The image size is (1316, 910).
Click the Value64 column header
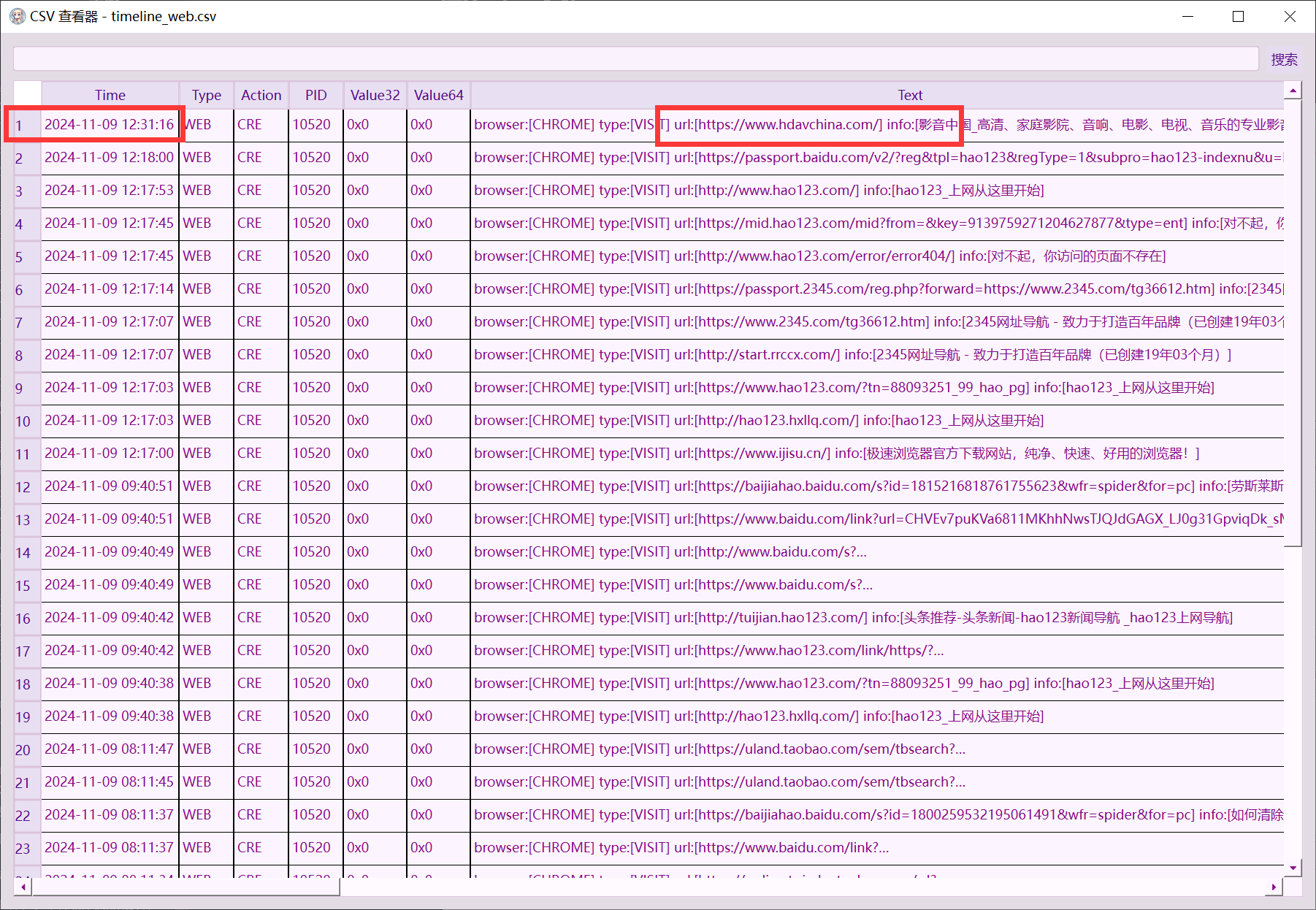[x=439, y=95]
